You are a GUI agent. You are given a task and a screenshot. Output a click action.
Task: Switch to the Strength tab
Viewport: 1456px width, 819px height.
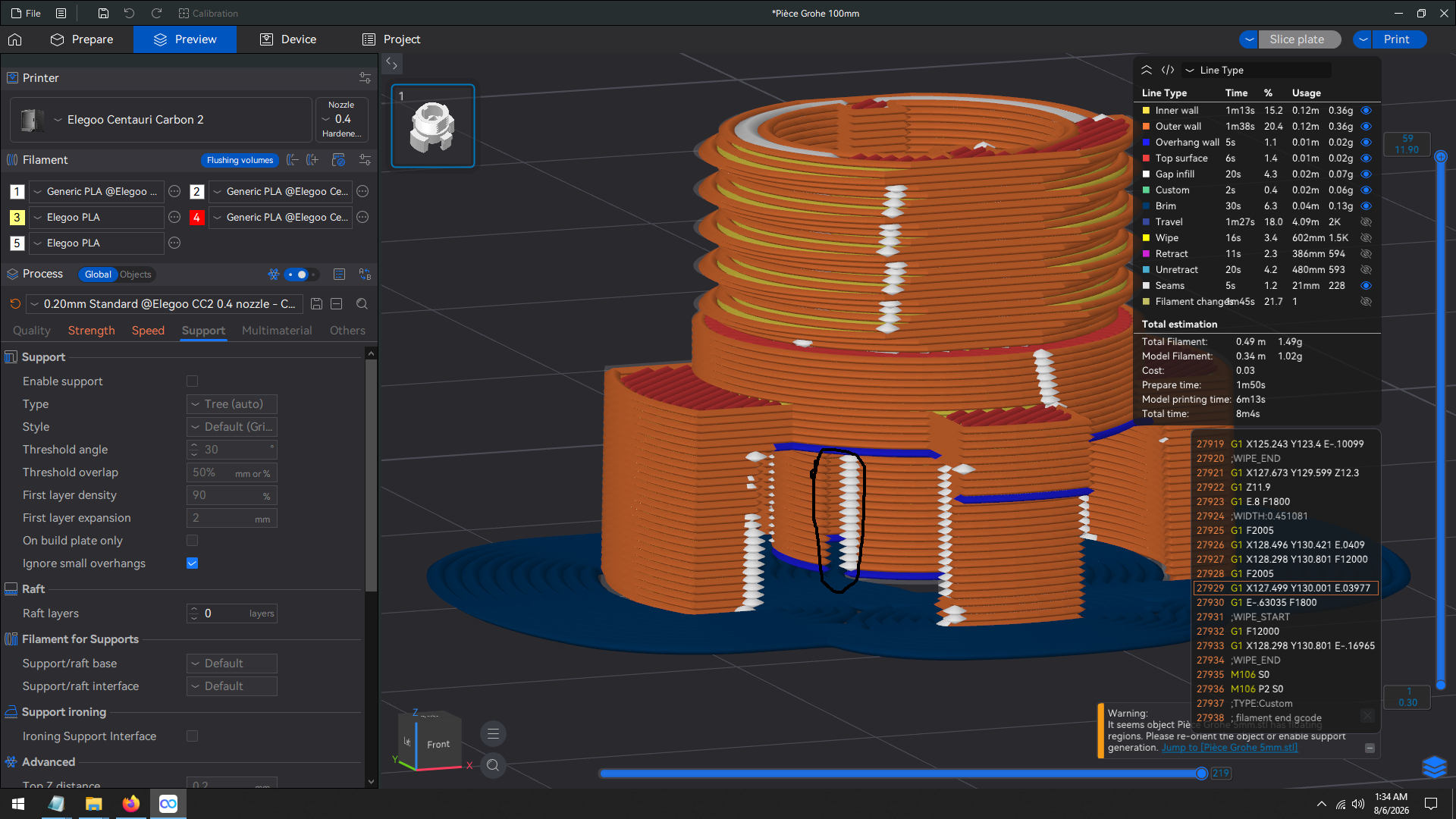tap(91, 331)
